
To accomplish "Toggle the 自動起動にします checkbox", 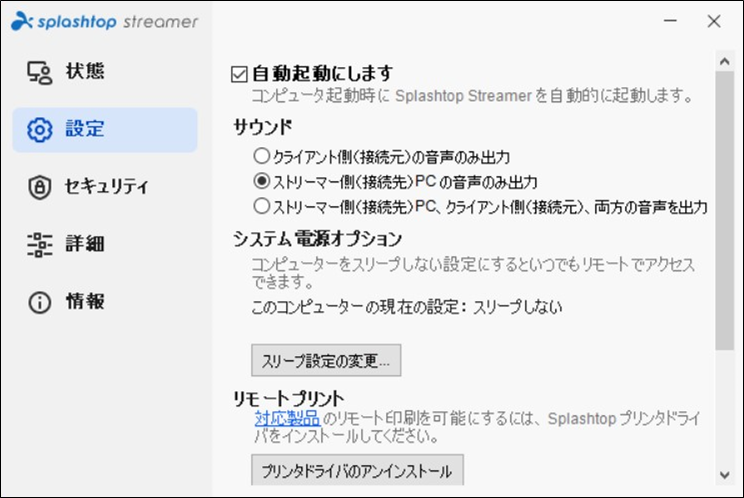I will 239,74.
